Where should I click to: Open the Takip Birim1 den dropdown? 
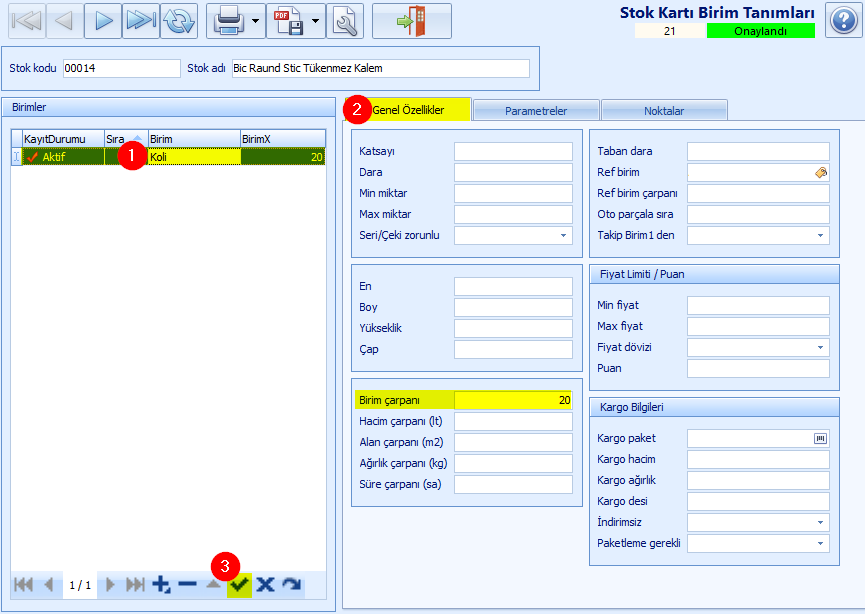pyautogui.click(x=820, y=235)
